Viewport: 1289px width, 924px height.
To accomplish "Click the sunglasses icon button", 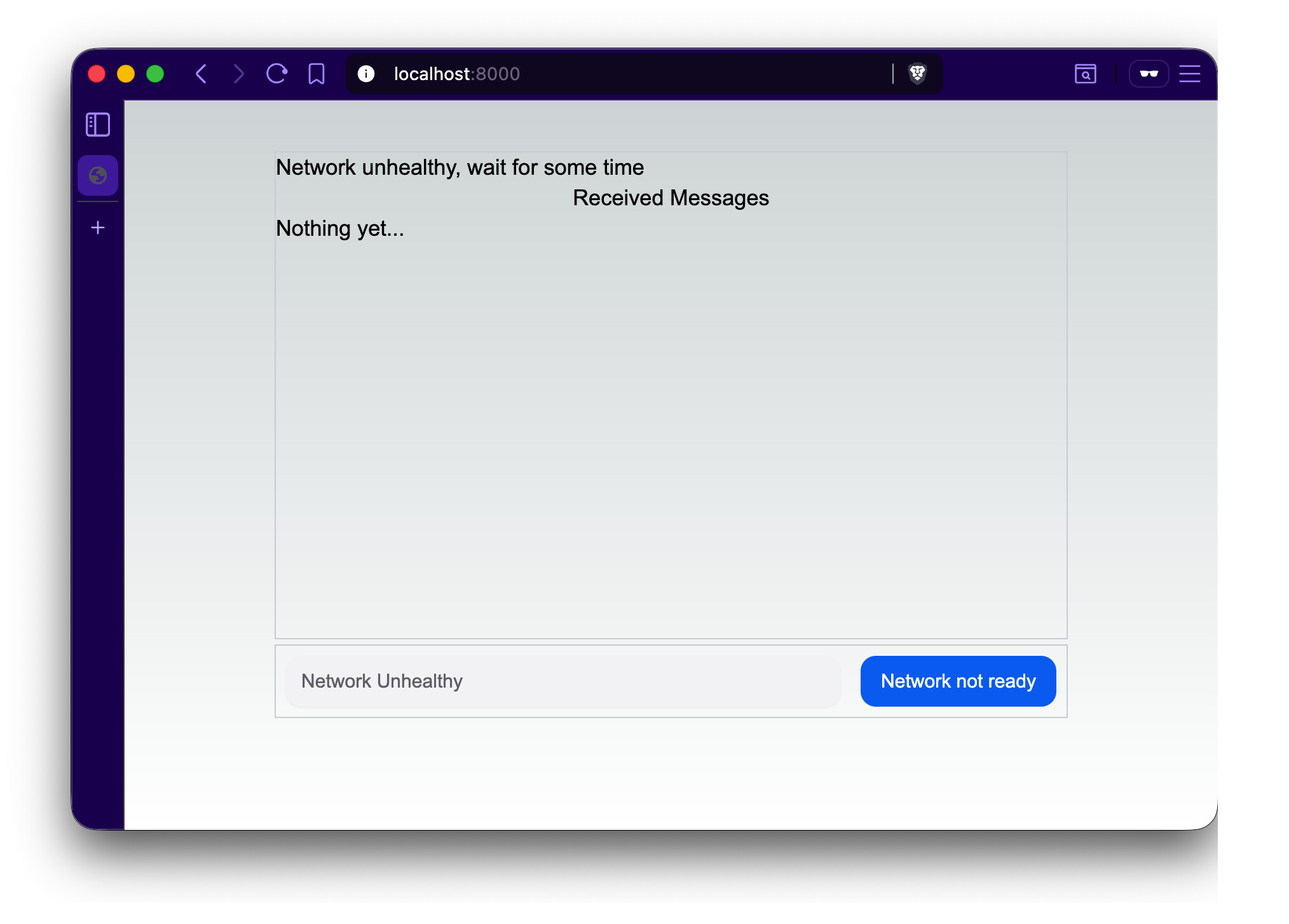I will [1149, 74].
